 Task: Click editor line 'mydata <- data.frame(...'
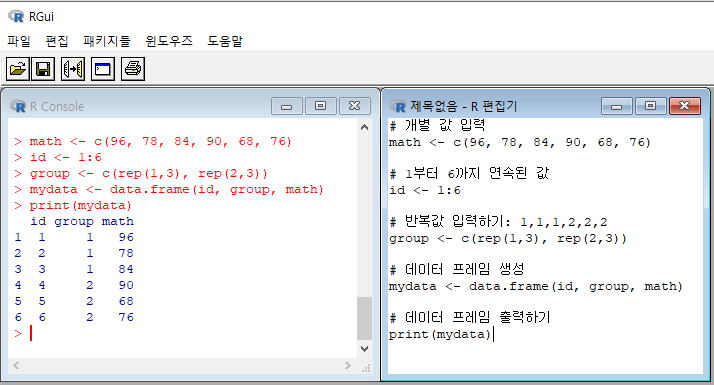[536, 287]
